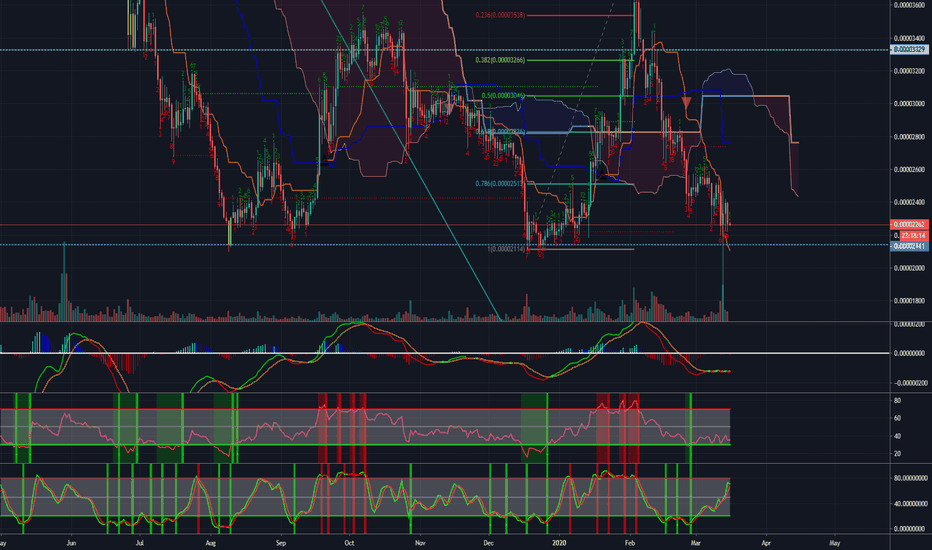932x550 pixels.
Task: Click the stochastic pane 0.00000000 axis label
Action: point(911,529)
